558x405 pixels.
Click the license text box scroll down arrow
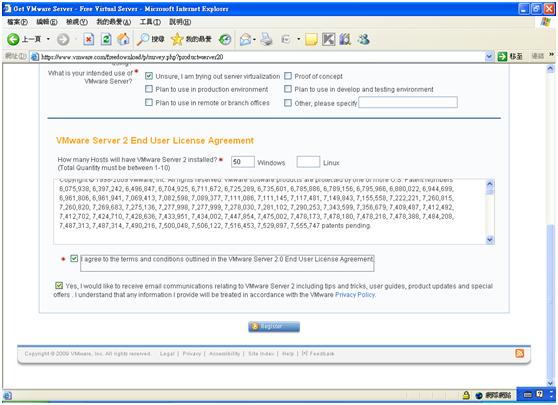490,240
